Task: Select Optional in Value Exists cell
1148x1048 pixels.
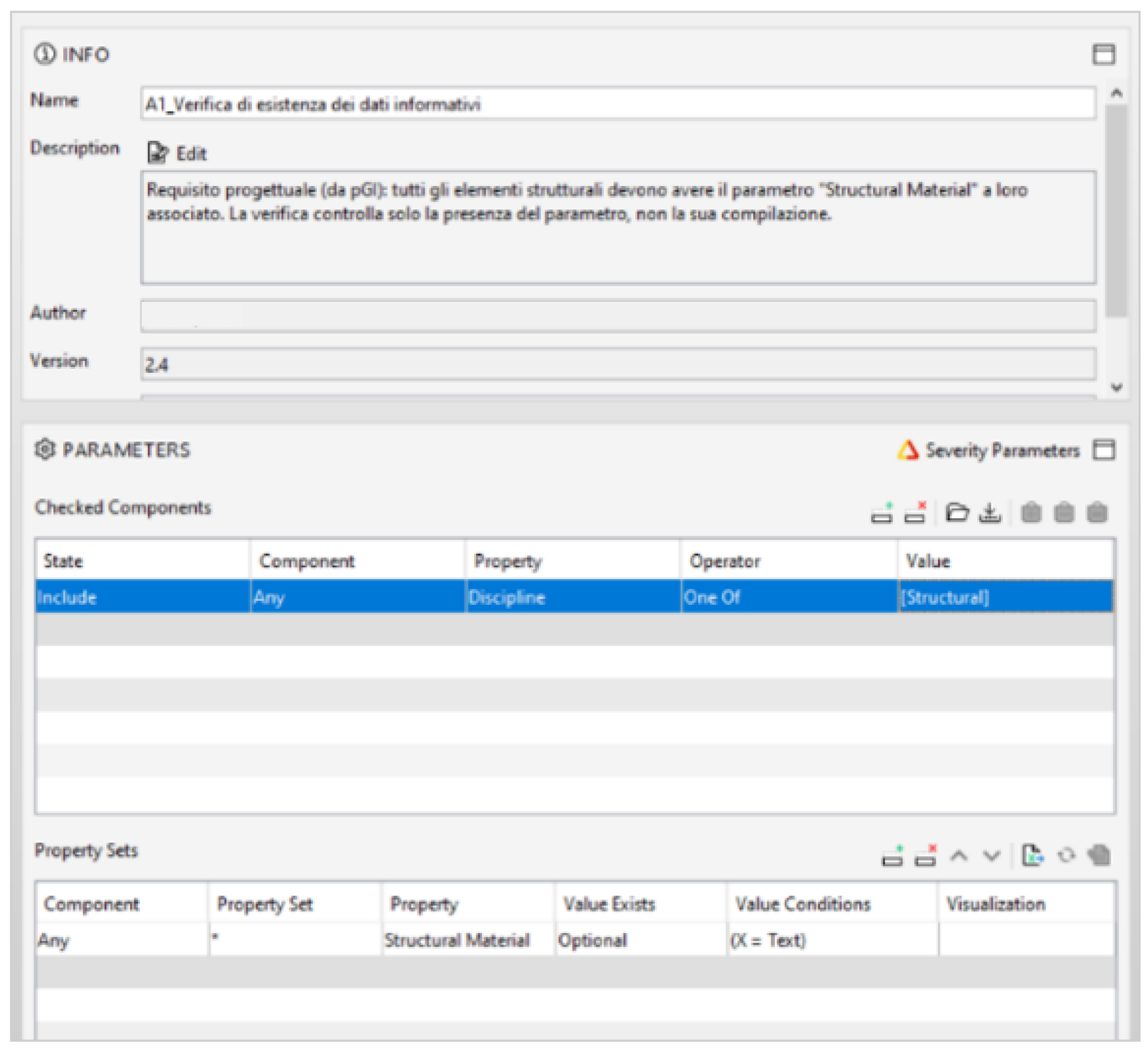Action: coord(640,941)
